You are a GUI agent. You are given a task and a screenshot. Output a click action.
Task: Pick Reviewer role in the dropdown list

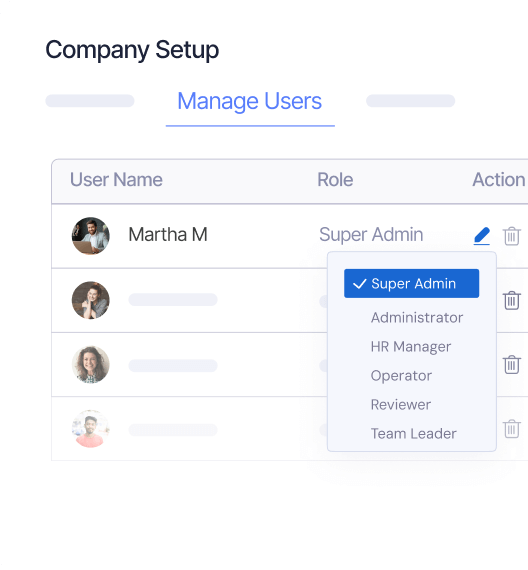point(401,405)
